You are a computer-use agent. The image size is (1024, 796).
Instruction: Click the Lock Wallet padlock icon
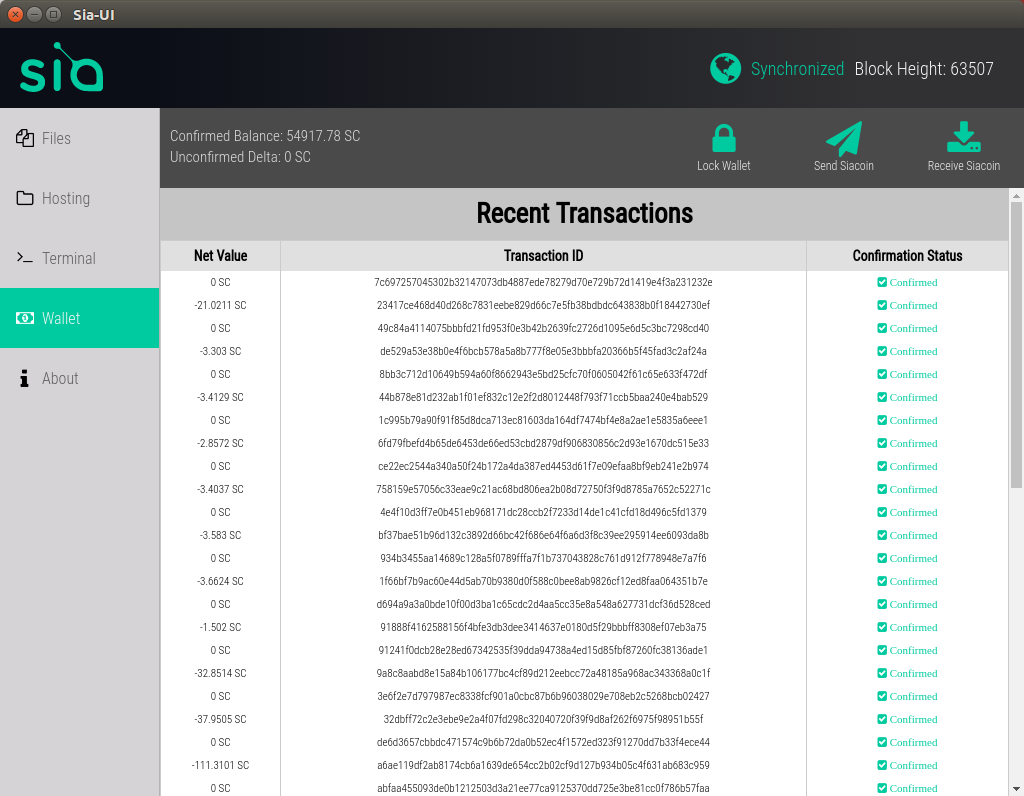point(724,138)
